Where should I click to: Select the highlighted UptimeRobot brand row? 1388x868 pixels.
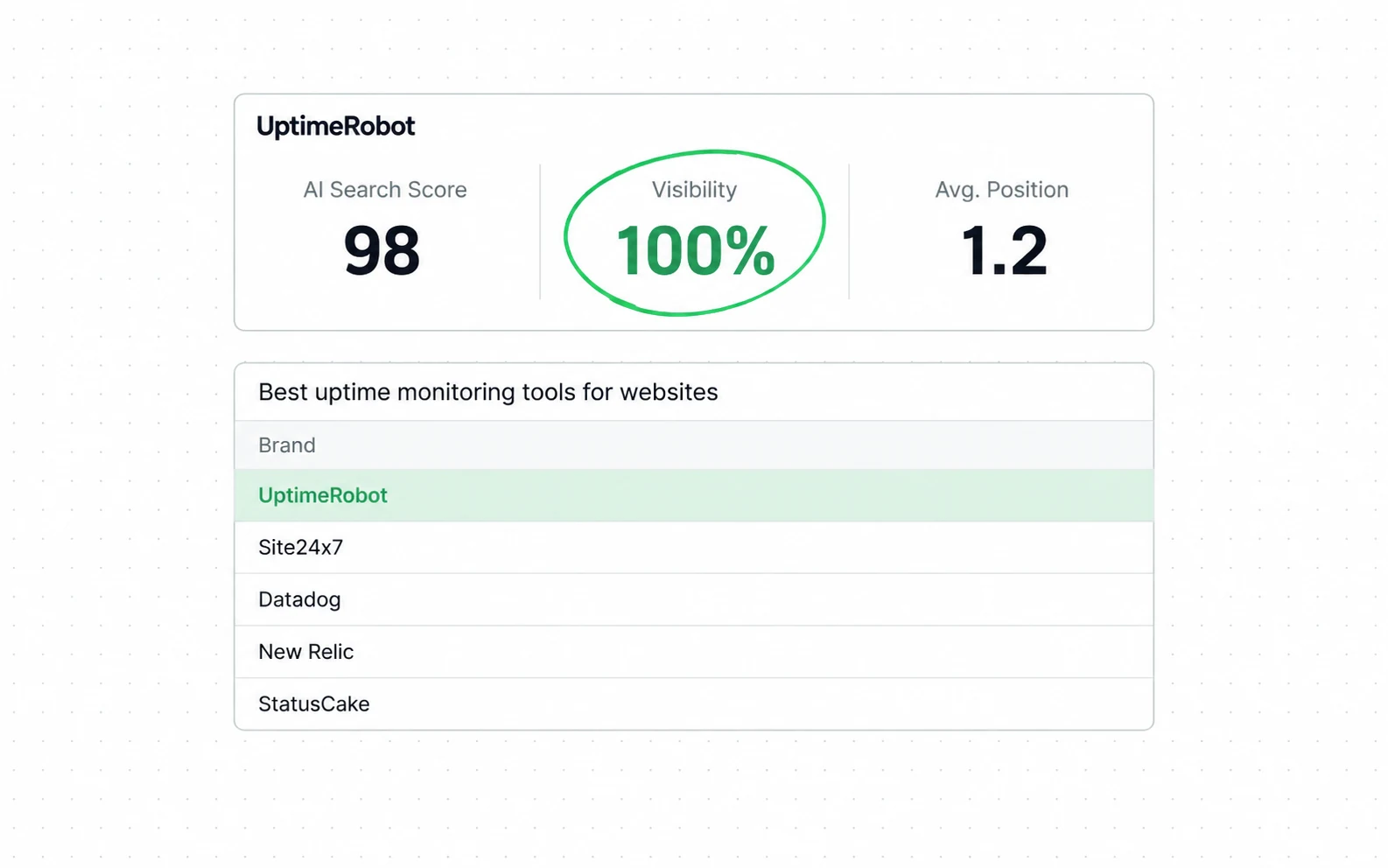[x=694, y=495]
